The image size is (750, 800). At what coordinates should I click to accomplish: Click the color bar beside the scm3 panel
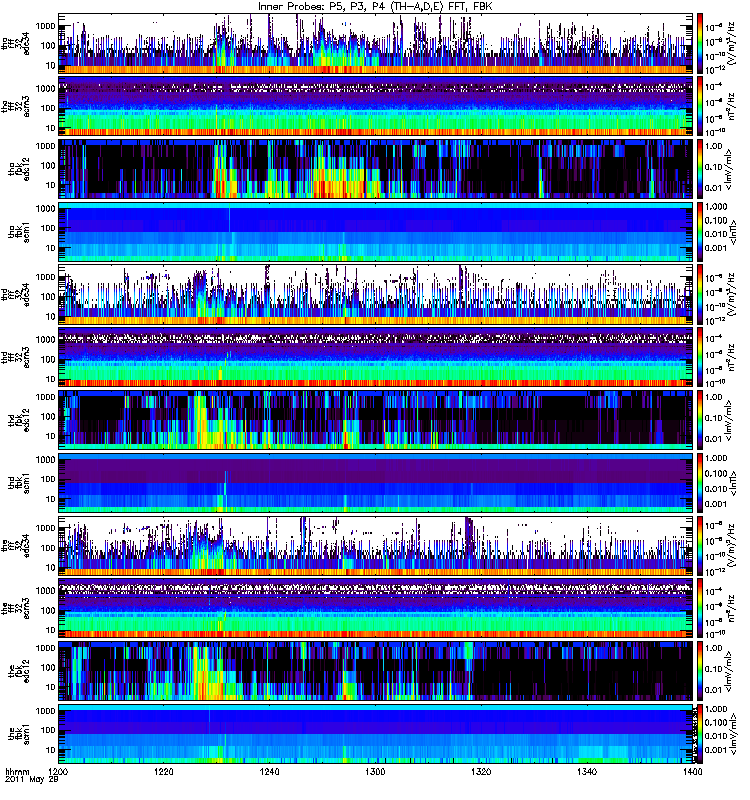coord(699,609)
